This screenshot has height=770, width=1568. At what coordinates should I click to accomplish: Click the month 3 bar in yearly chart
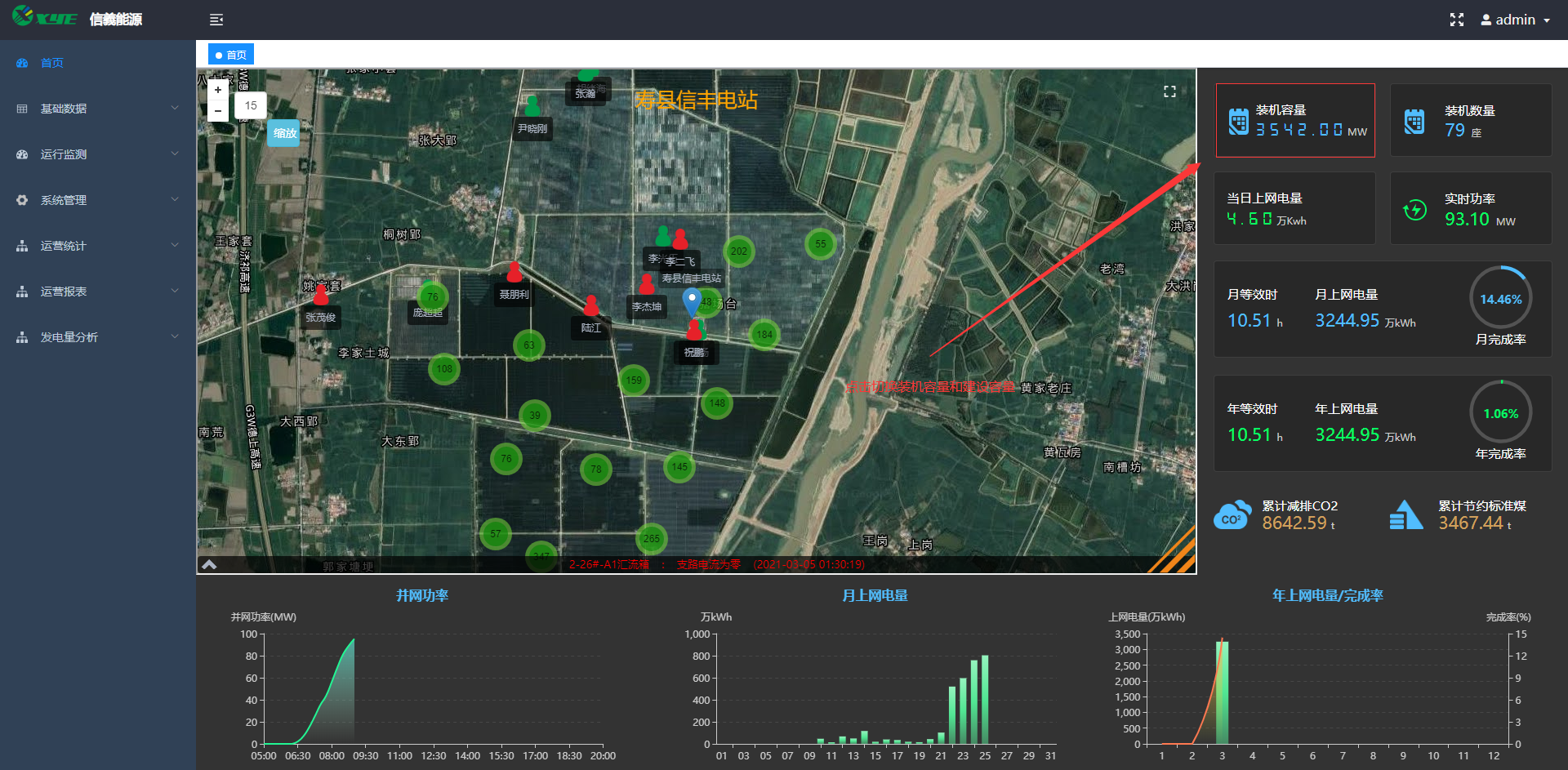(x=1222, y=692)
